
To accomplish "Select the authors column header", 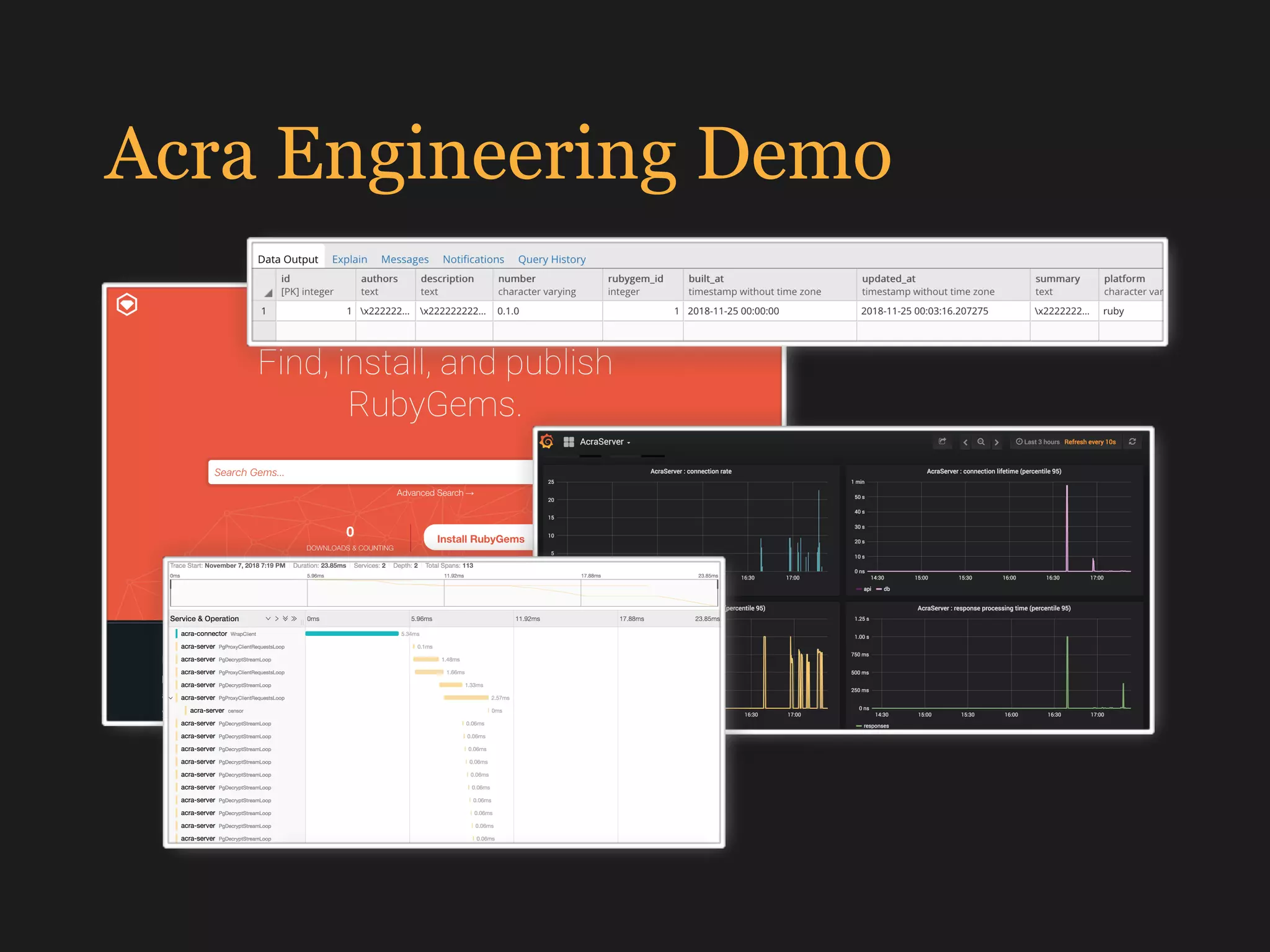I will 386,285.
